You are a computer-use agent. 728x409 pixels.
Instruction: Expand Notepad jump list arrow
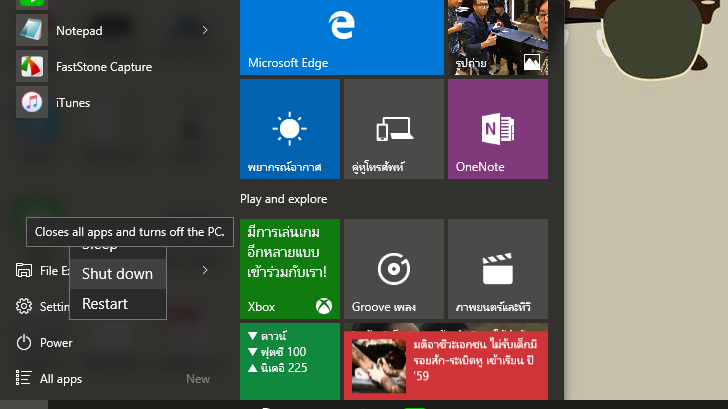[205, 30]
